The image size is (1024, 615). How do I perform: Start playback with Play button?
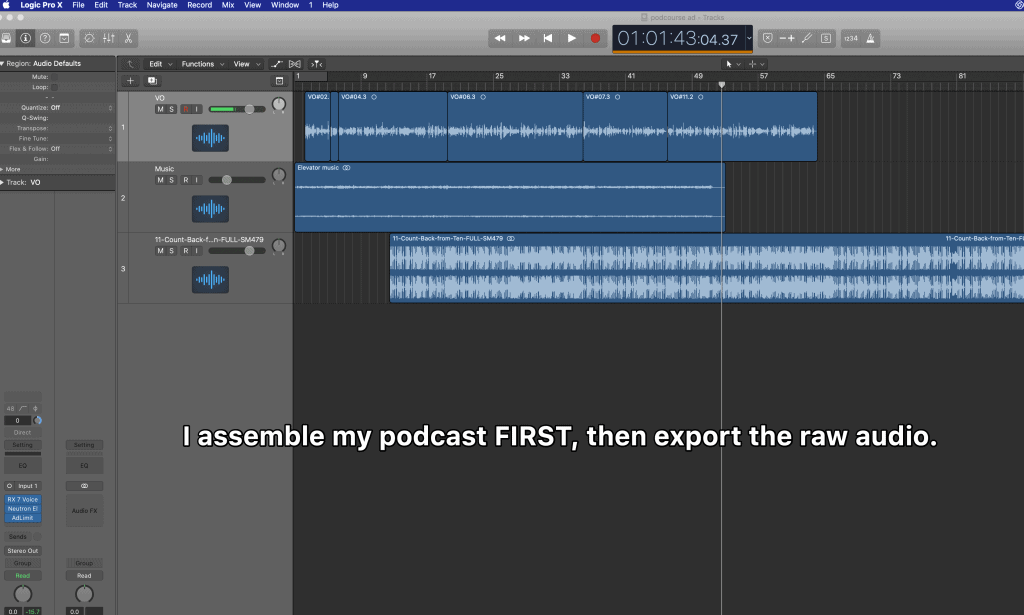571,39
